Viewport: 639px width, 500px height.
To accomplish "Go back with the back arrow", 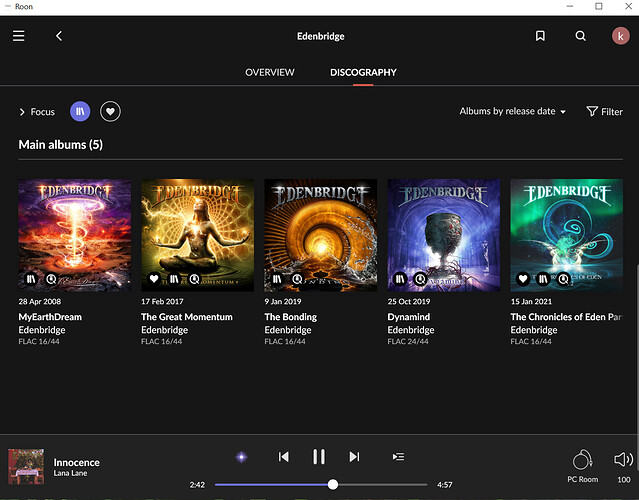I will (59, 36).
